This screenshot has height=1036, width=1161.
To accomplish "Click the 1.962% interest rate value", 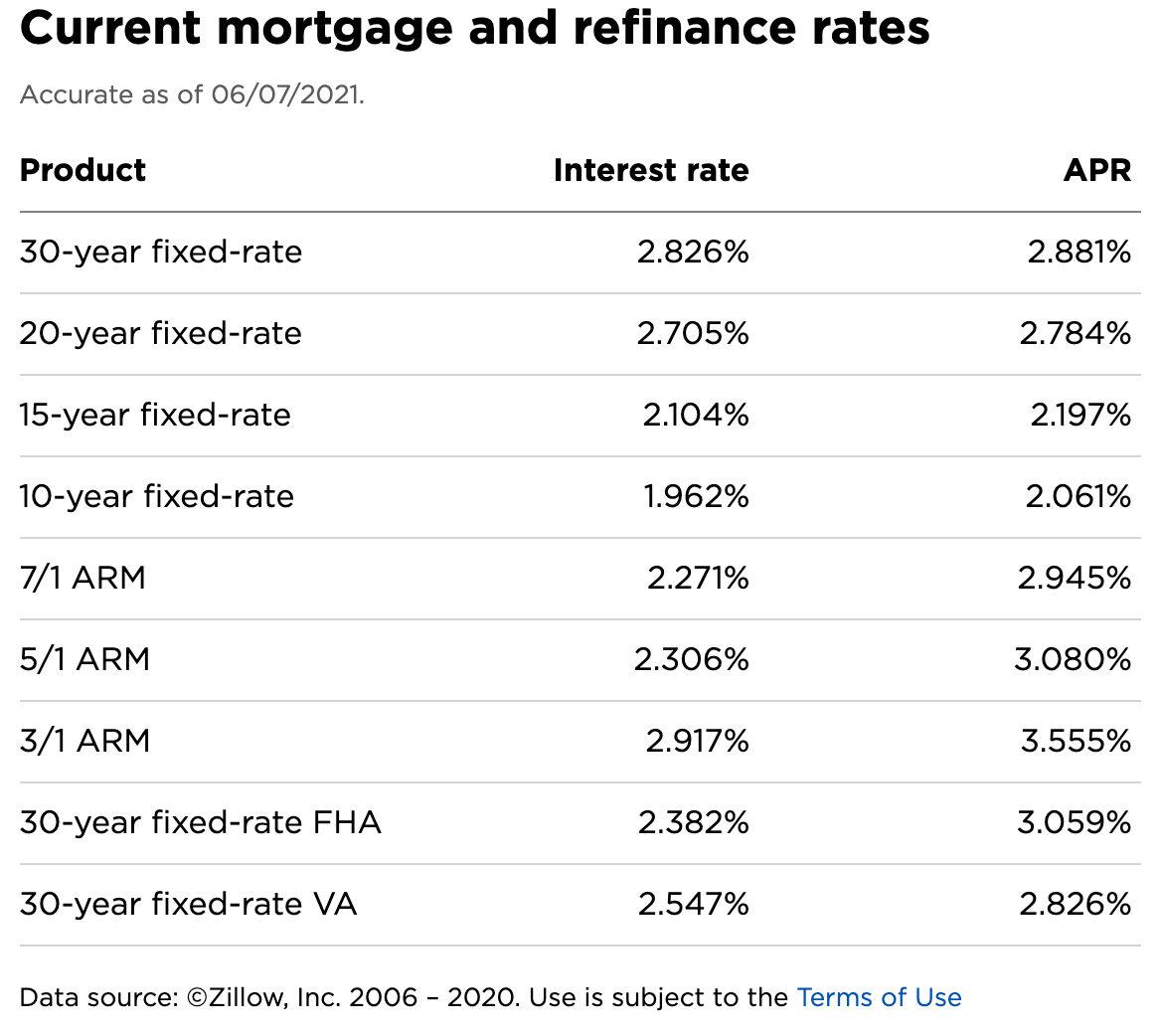I will [696, 496].
